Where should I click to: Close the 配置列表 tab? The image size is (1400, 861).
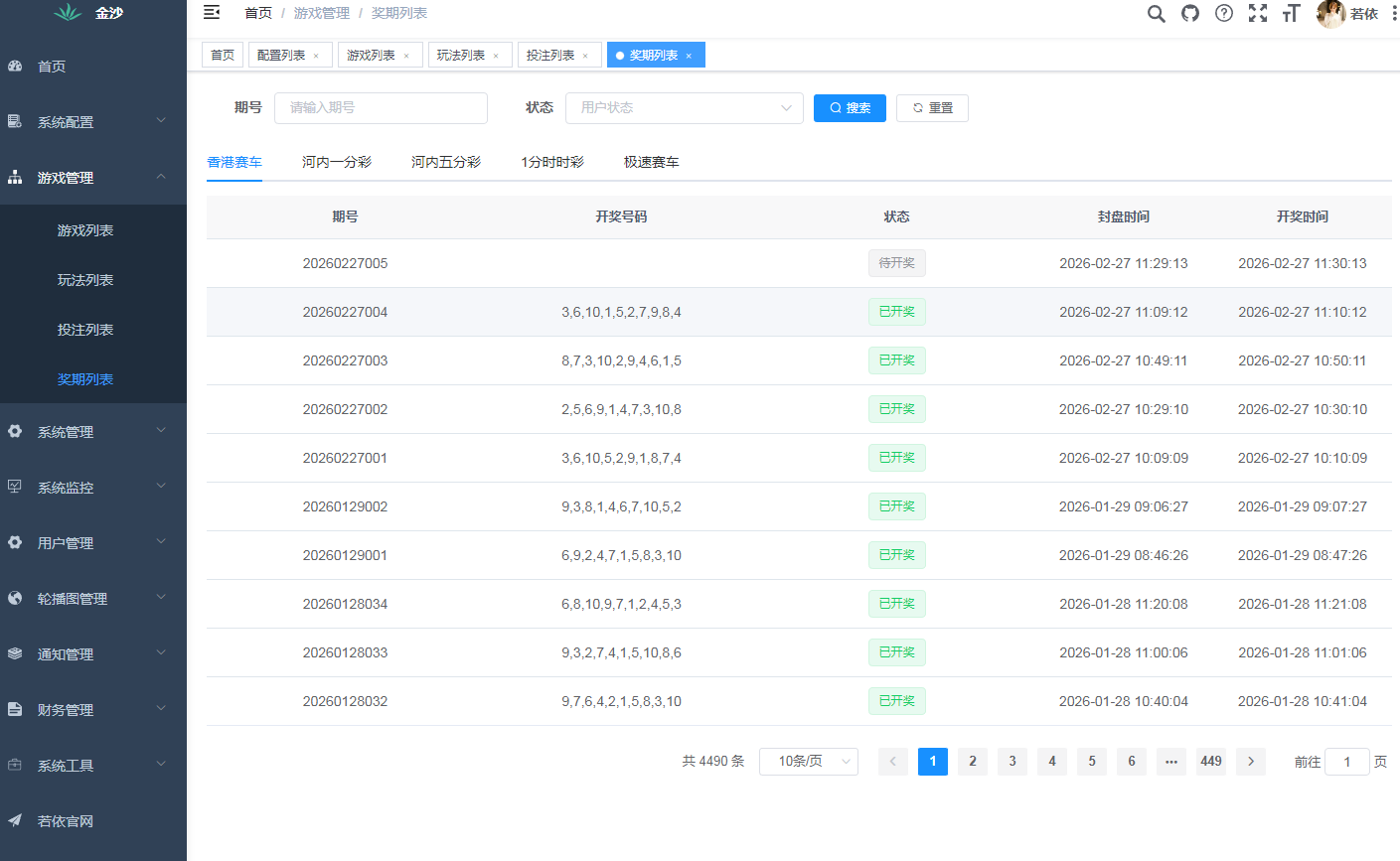tap(318, 55)
